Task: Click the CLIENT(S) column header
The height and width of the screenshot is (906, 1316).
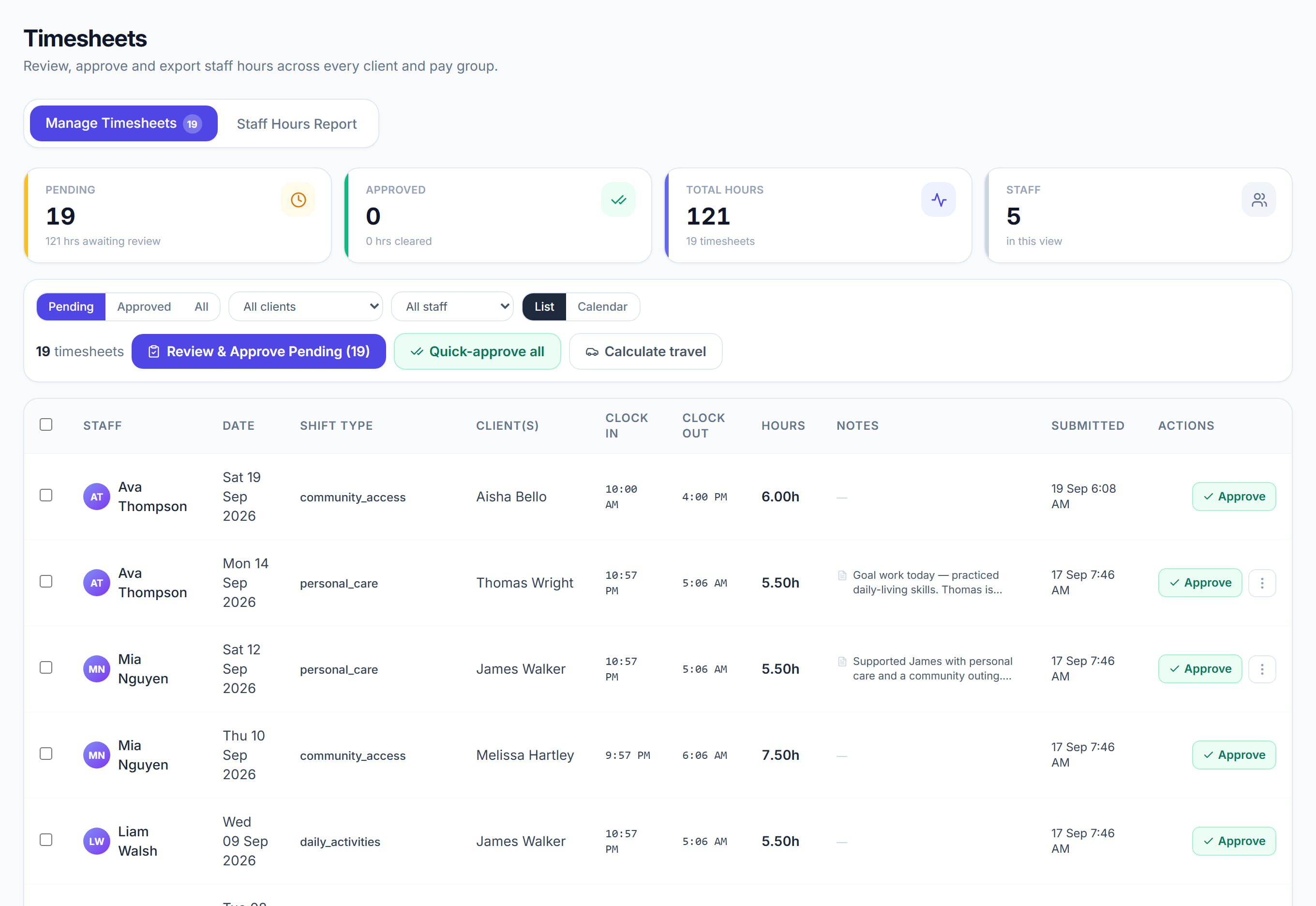Action: (507, 426)
